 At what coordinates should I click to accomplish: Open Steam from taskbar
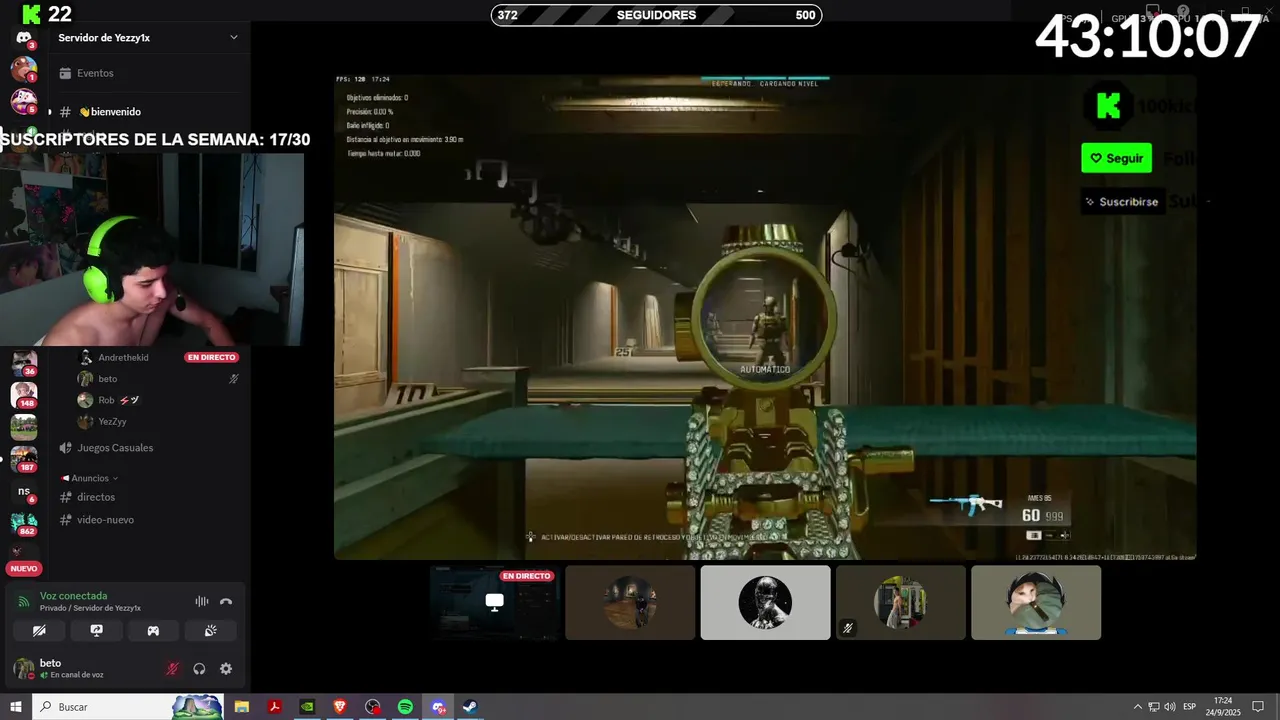(470, 707)
